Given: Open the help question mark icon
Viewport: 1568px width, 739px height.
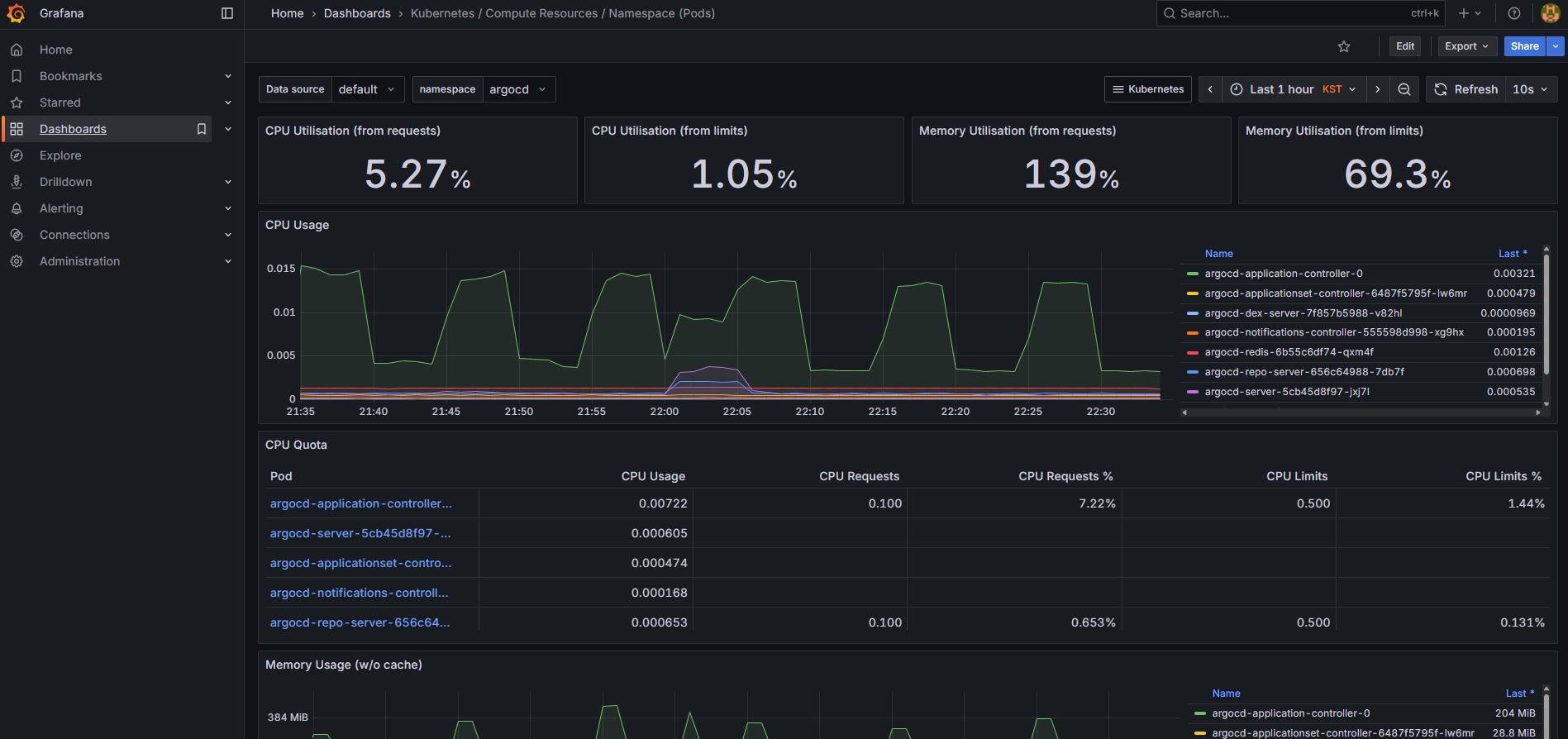Looking at the screenshot, I should coord(1514,13).
